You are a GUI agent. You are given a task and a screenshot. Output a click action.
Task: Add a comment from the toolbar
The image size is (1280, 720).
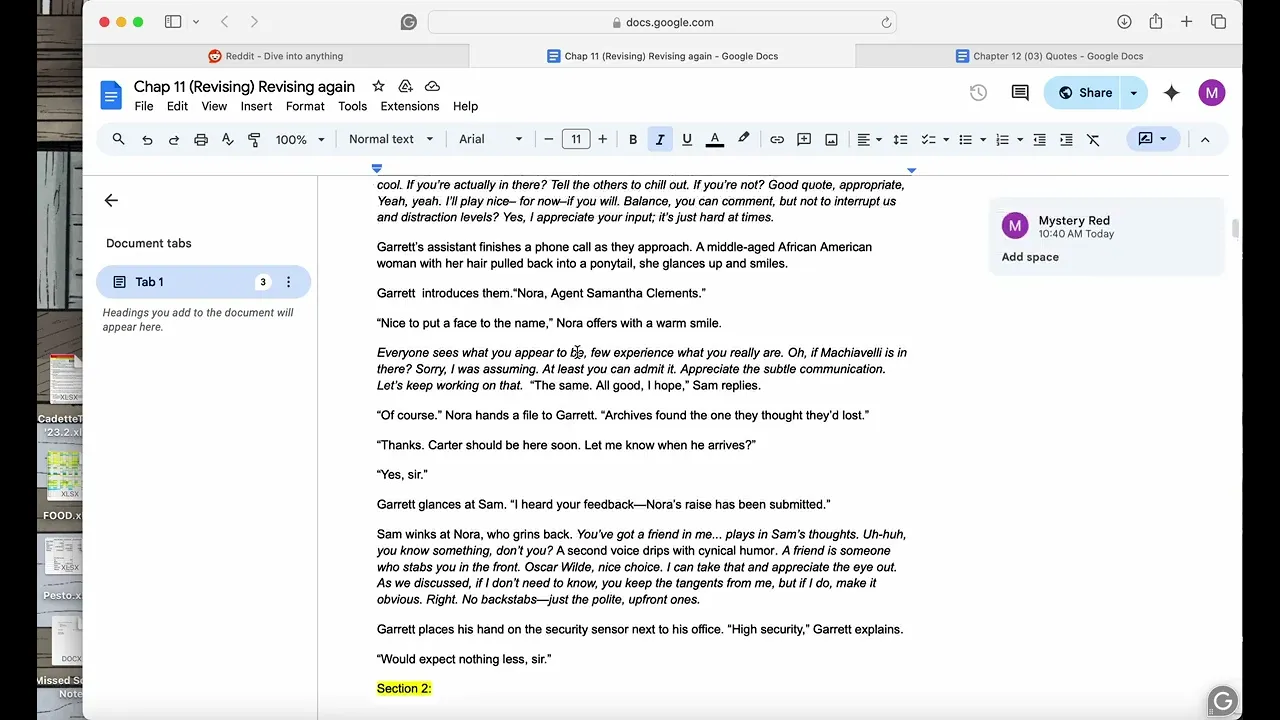804,140
